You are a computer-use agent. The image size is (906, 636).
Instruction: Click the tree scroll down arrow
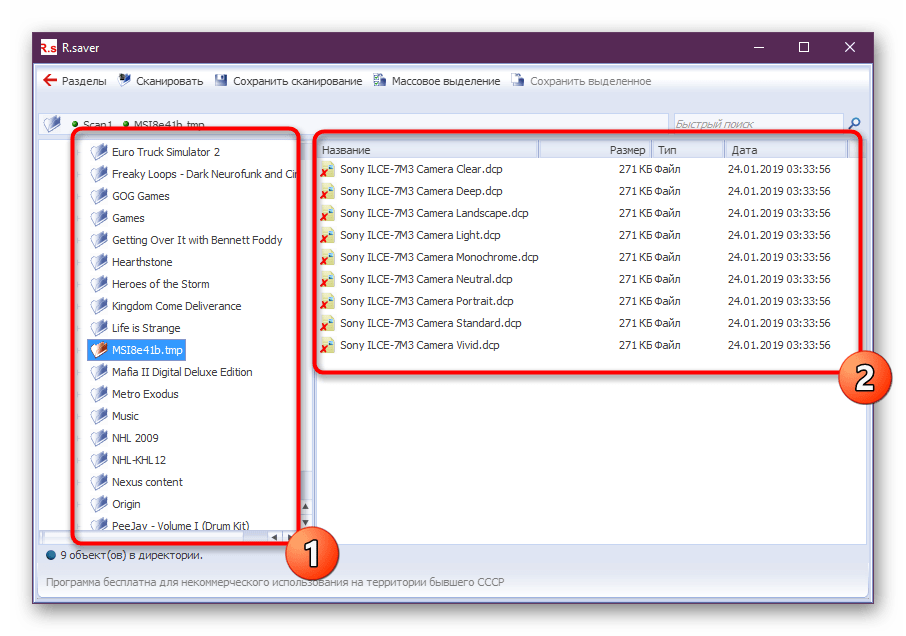[x=306, y=522]
